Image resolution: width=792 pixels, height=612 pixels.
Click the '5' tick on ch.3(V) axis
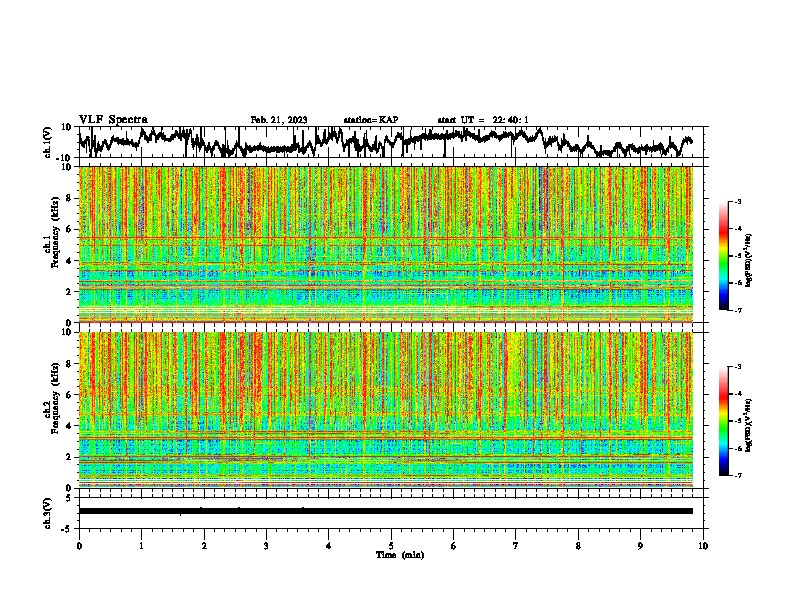[69, 498]
